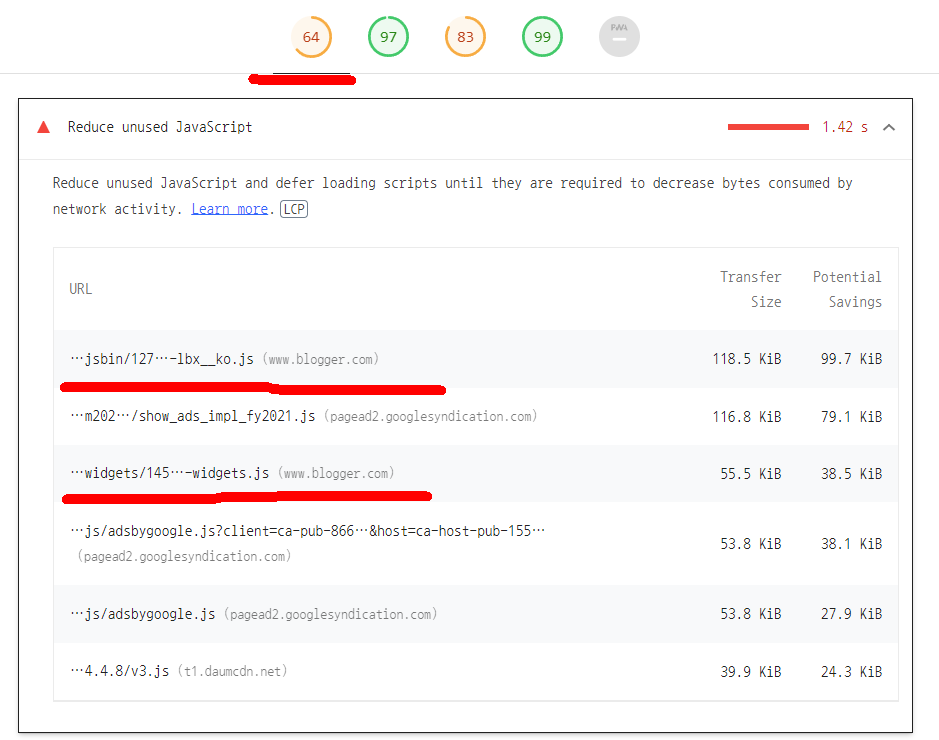939x740 pixels.
Task: Click the red warning triangle icon
Action: 44,127
